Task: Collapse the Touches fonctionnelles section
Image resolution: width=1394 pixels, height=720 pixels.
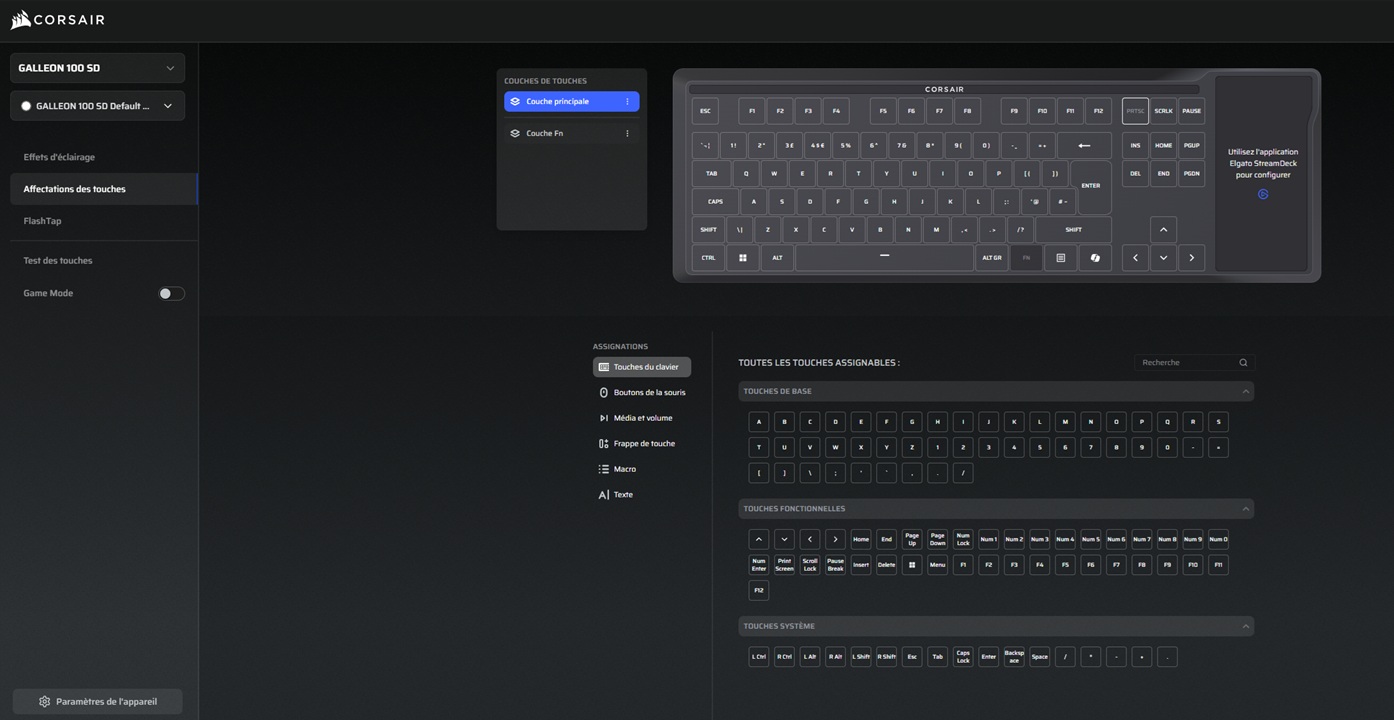Action: point(1245,509)
